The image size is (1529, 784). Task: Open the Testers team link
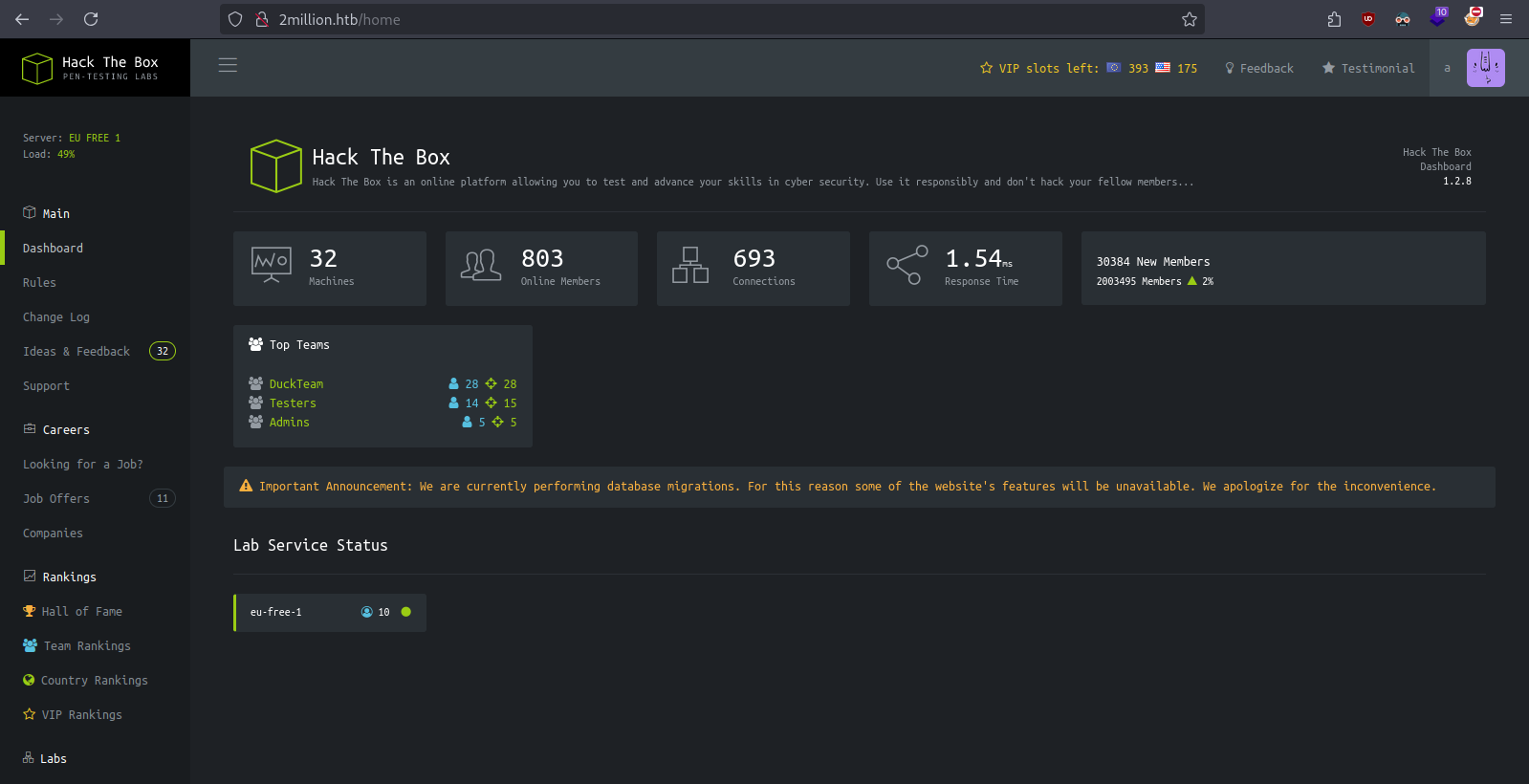(293, 403)
